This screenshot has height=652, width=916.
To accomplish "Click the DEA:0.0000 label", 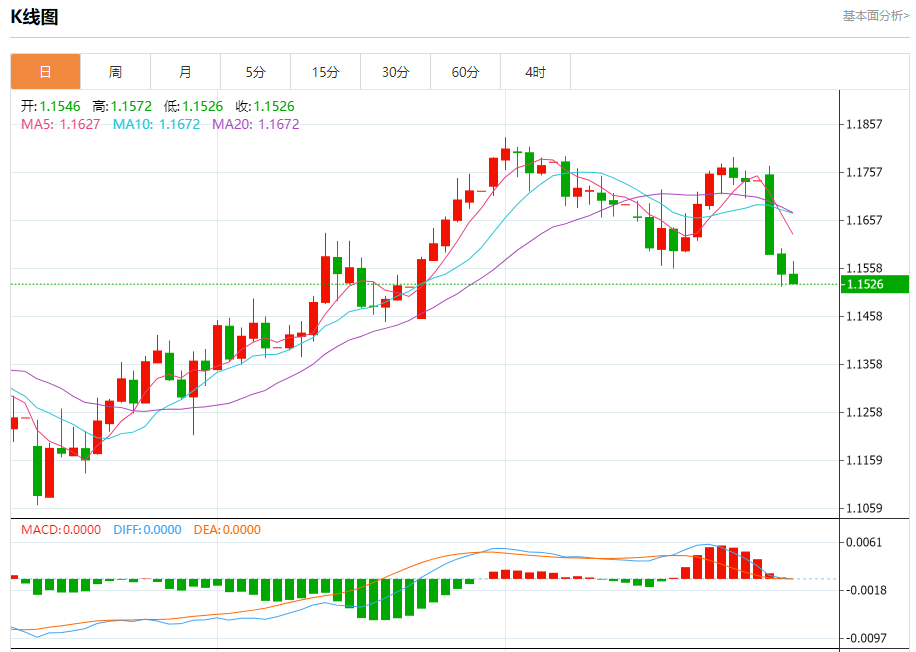I will pyautogui.click(x=227, y=530).
